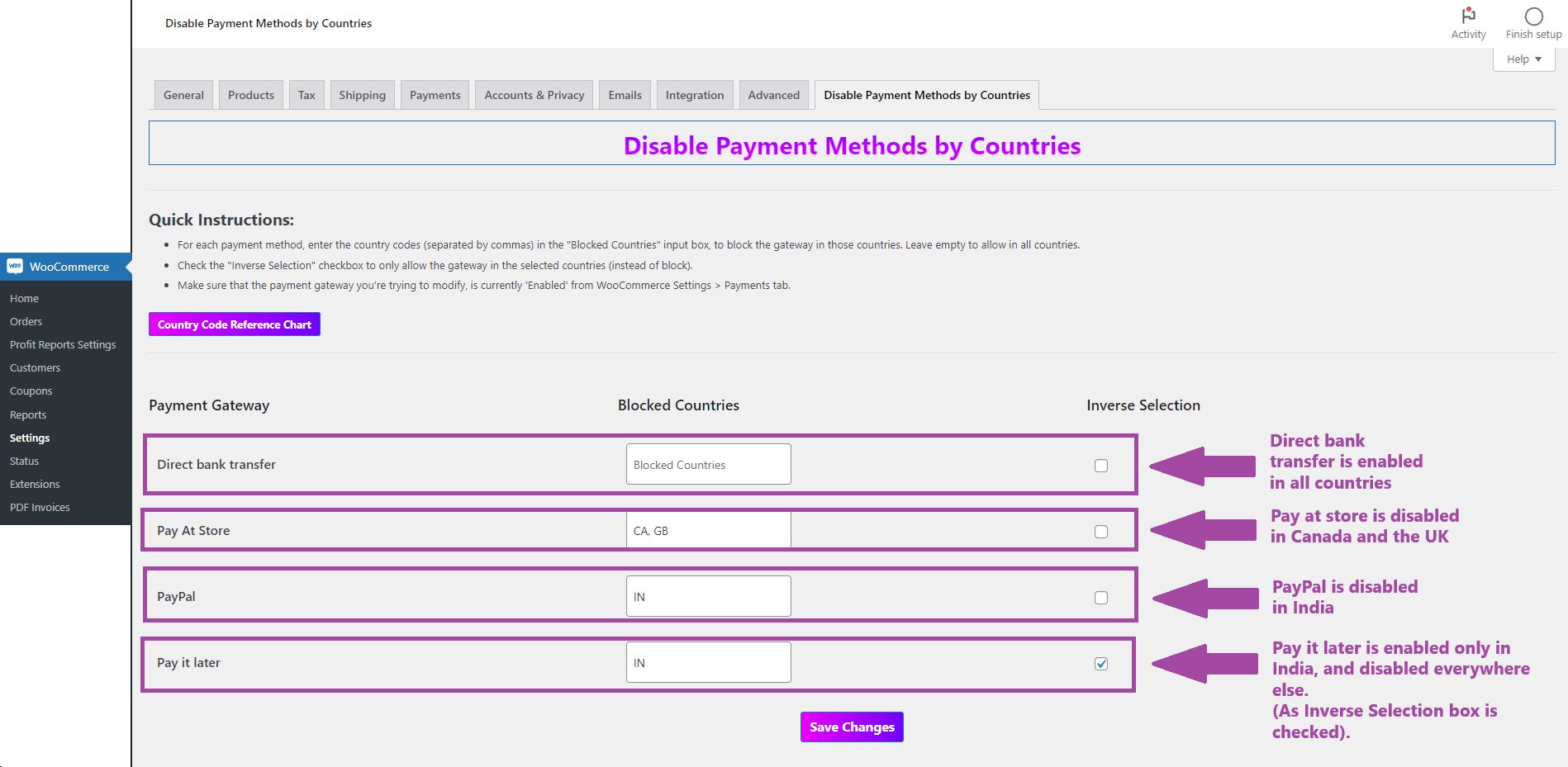Click the Pay At Store blocked countries field
The image size is (1568, 767).
[708, 531]
